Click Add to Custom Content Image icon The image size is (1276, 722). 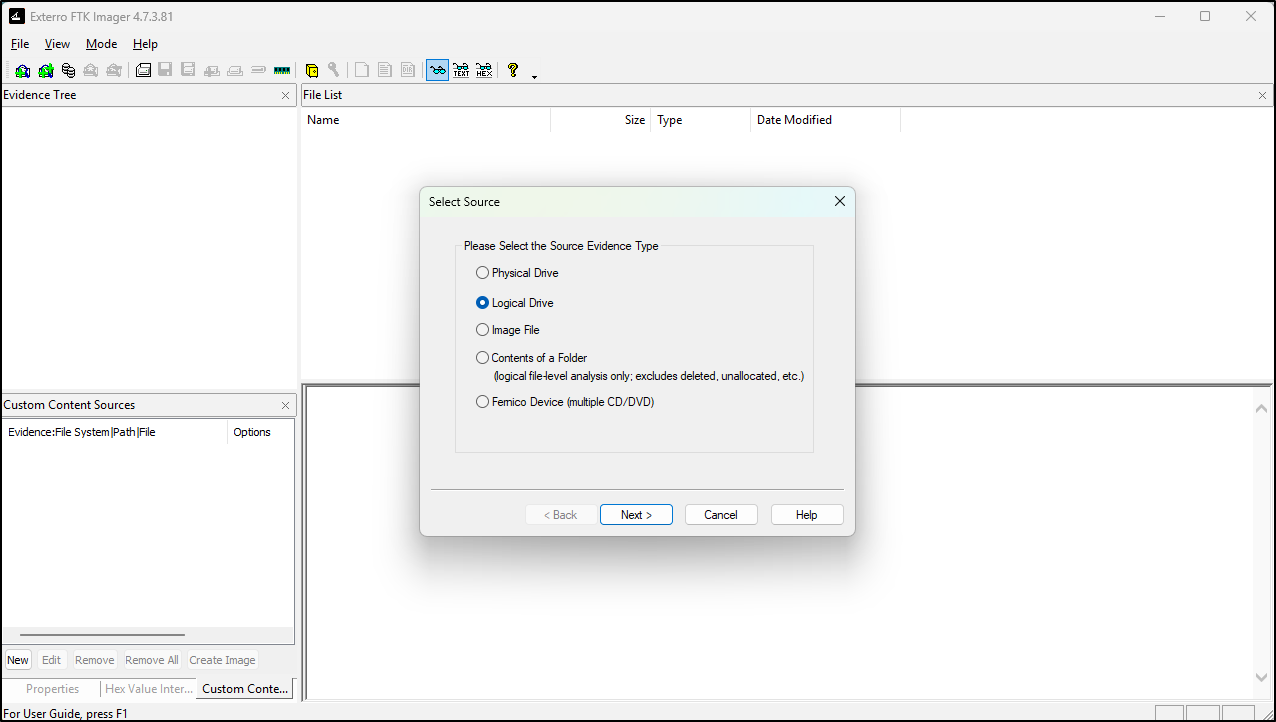[212, 70]
